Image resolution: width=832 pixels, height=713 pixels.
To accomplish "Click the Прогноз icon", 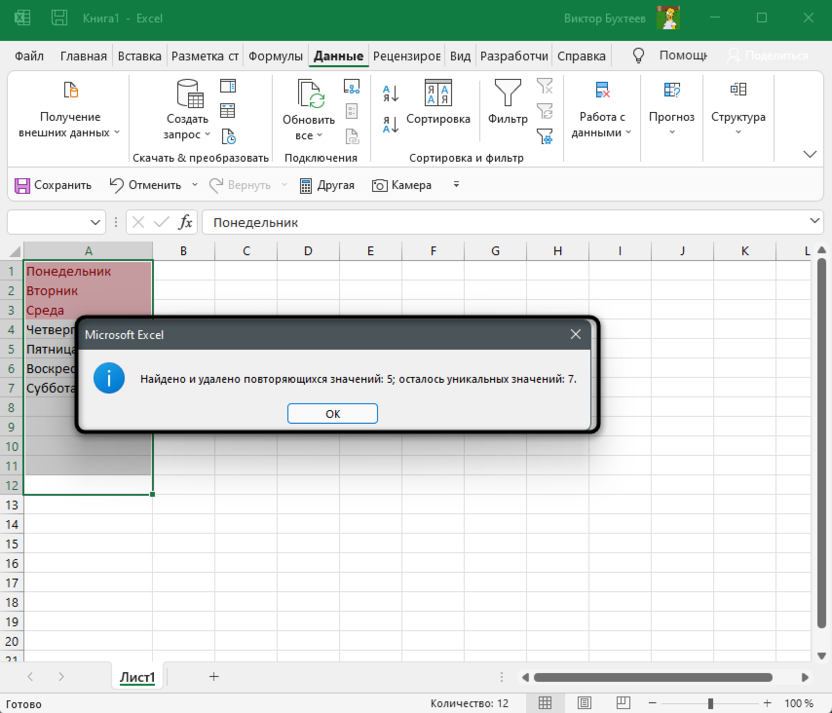I will click(x=672, y=90).
